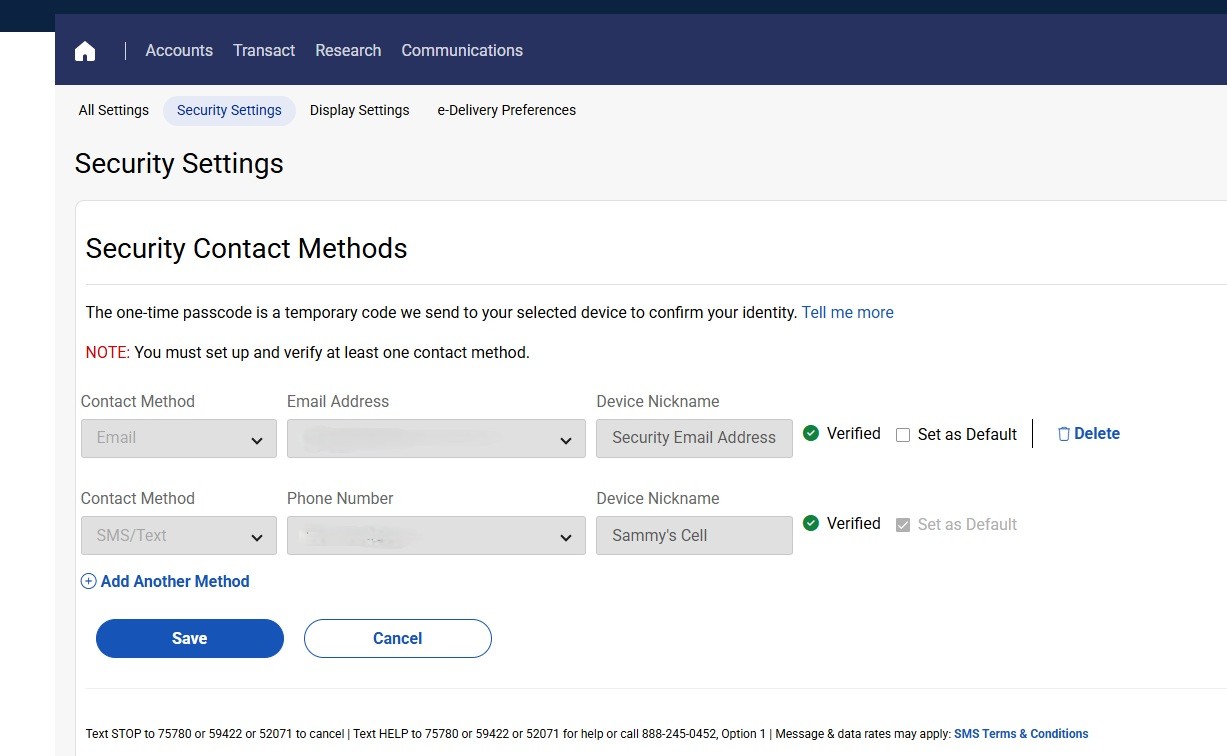Click the Home icon in the navigation bar
The image size is (1227, 756).
tap(84, 50)
